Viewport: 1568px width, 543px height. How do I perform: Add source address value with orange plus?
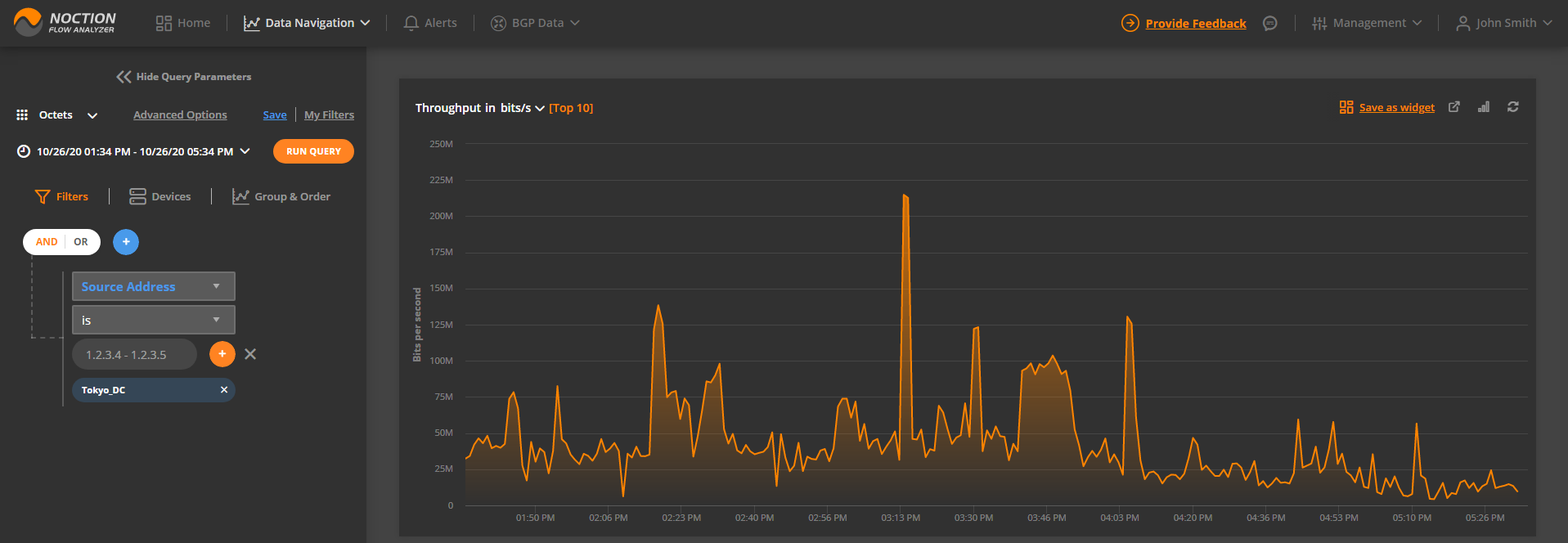tap(222, 354)
